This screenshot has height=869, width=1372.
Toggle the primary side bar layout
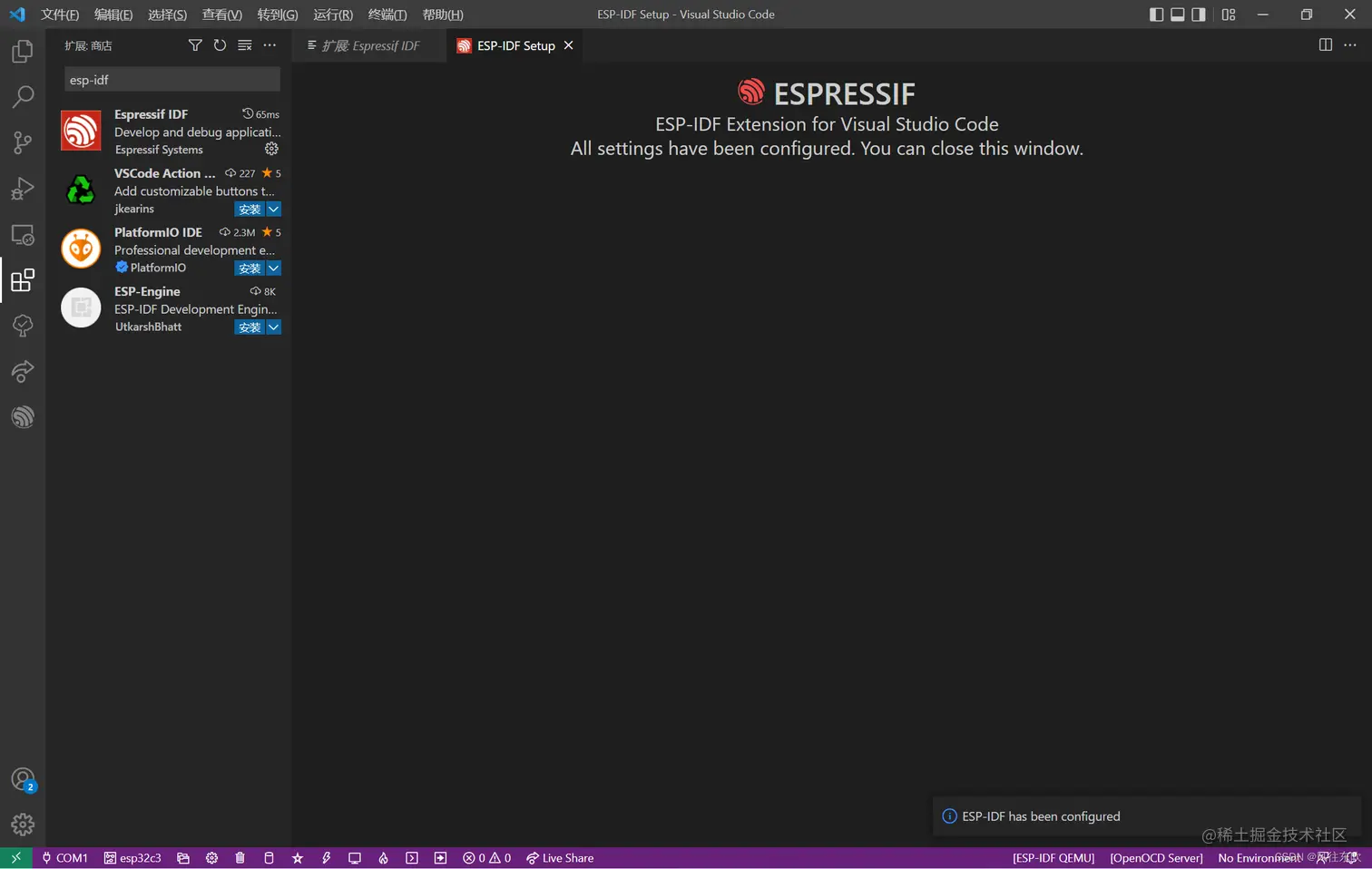click(1156, 15)
